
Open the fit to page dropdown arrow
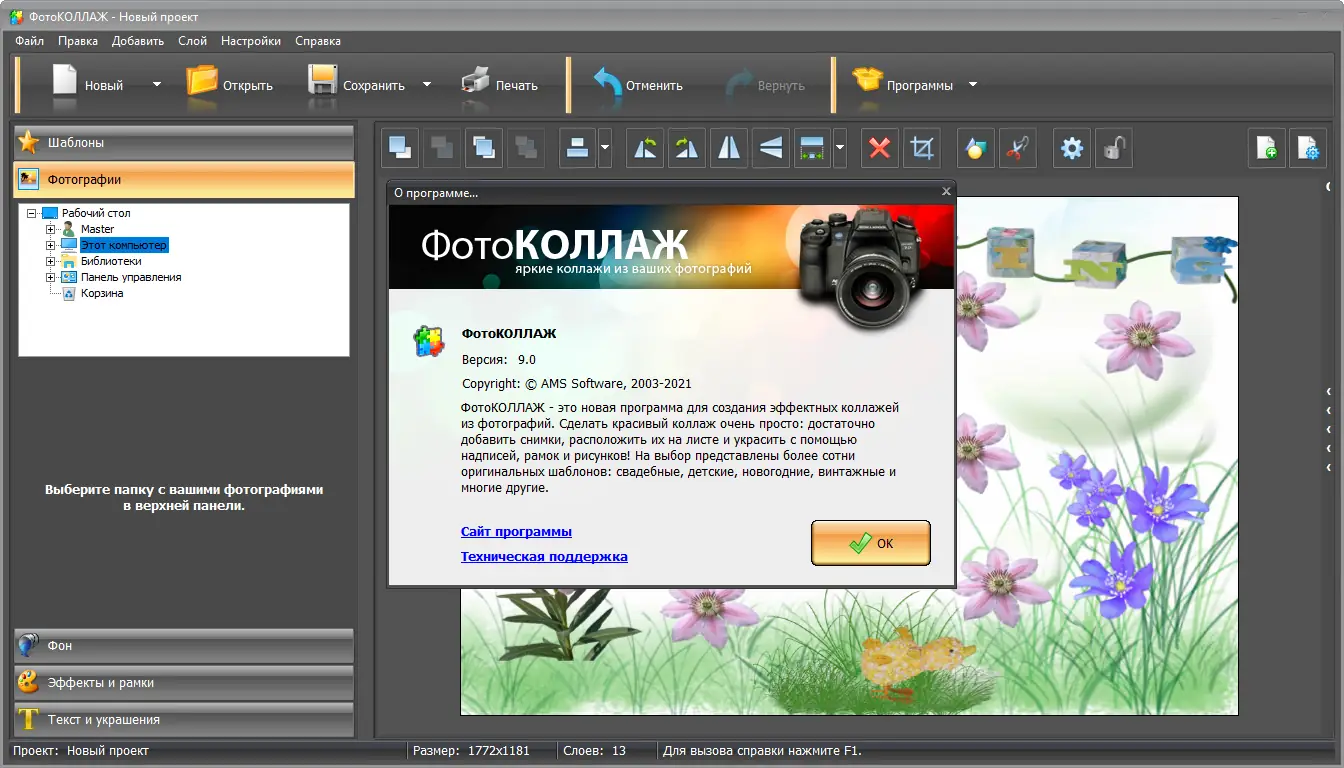tap(840, 148)
